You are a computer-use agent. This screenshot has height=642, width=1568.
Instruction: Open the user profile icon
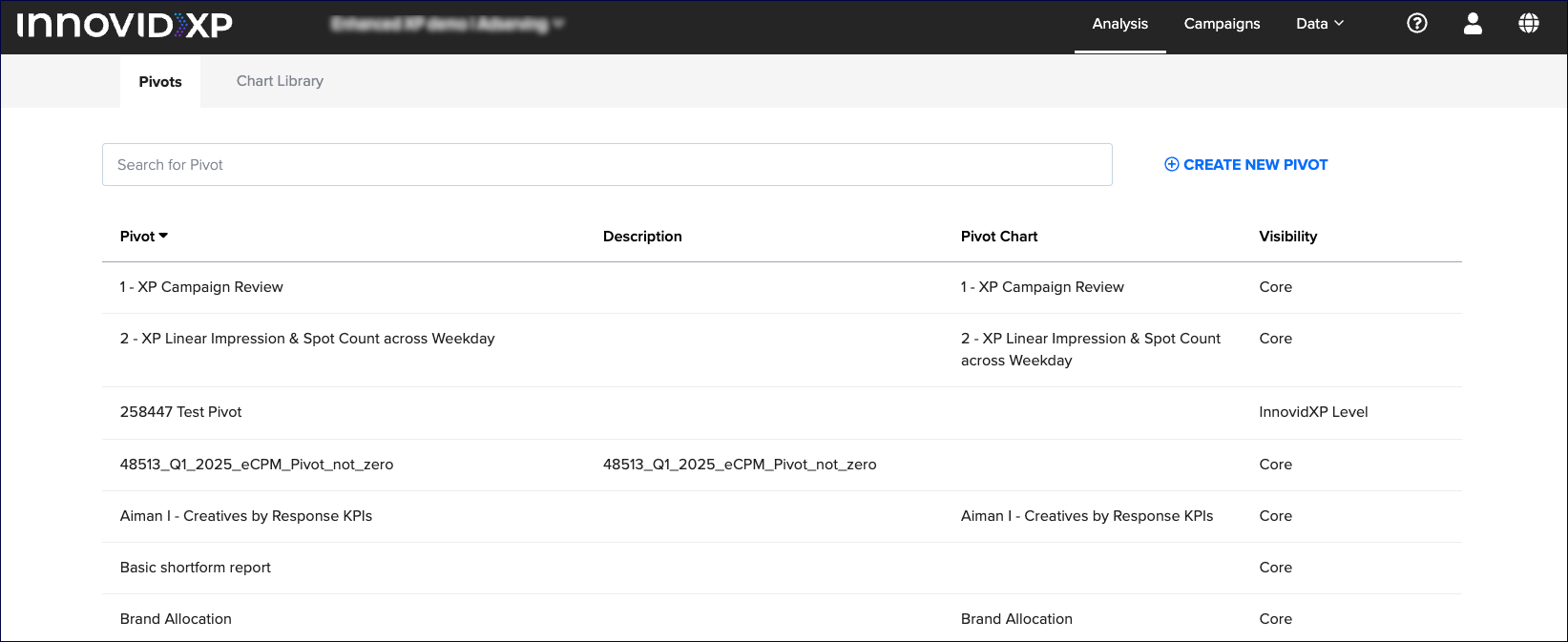(1473, 23)
